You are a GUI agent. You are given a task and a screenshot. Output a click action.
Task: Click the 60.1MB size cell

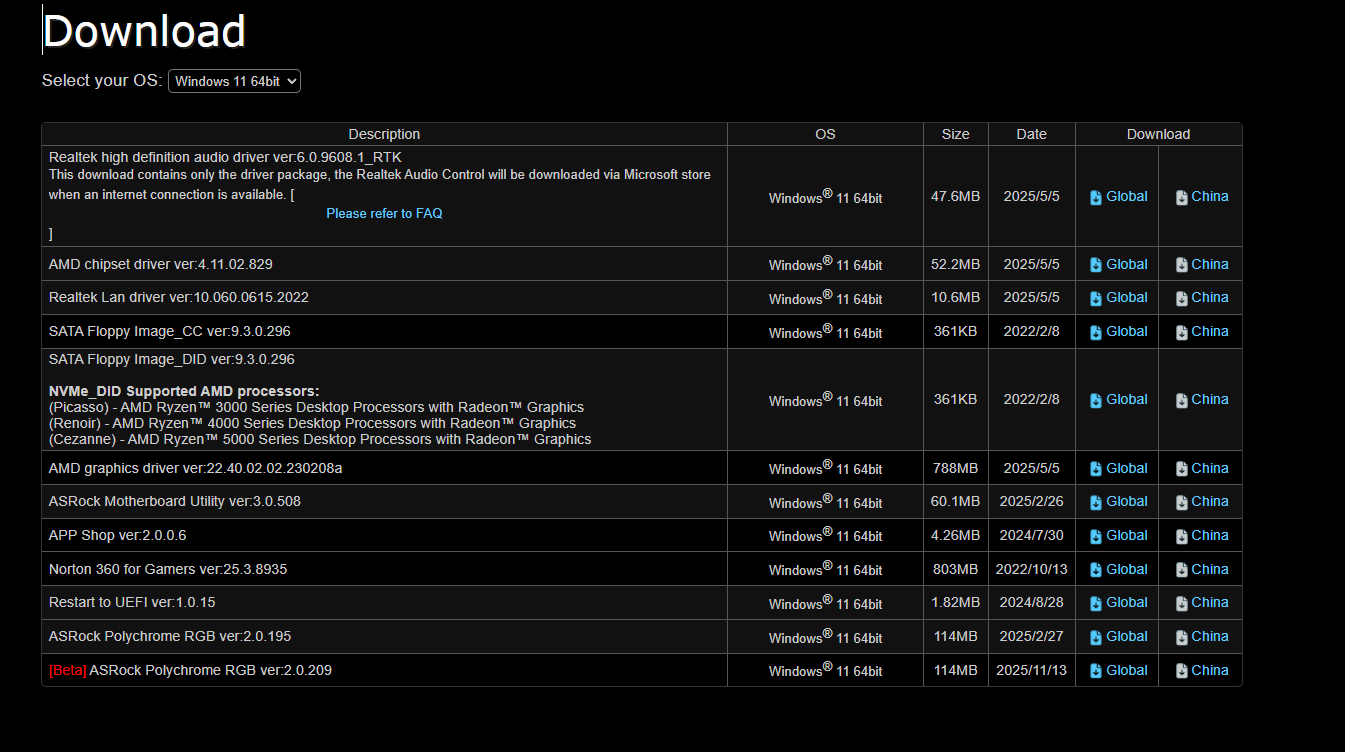(956, 502)
